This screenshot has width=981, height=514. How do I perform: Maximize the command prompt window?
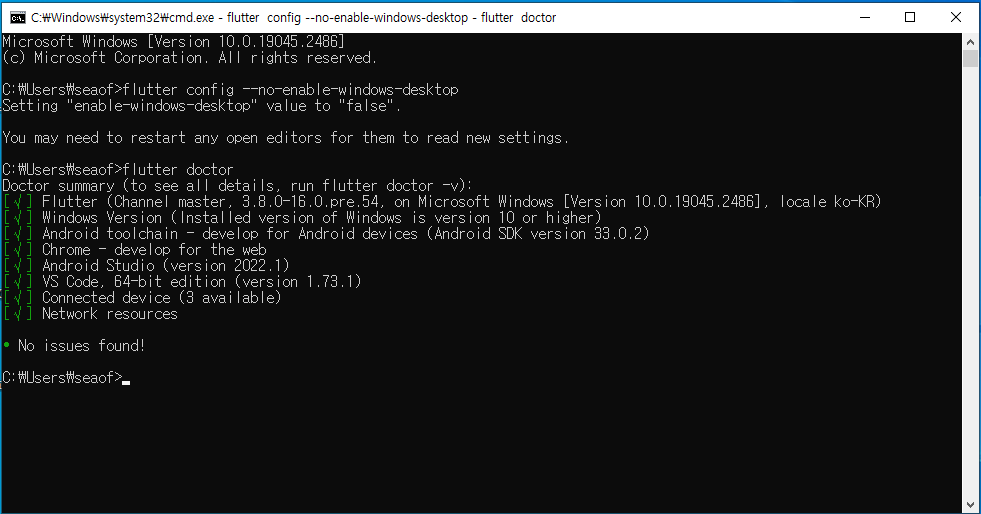click(910, 18)
